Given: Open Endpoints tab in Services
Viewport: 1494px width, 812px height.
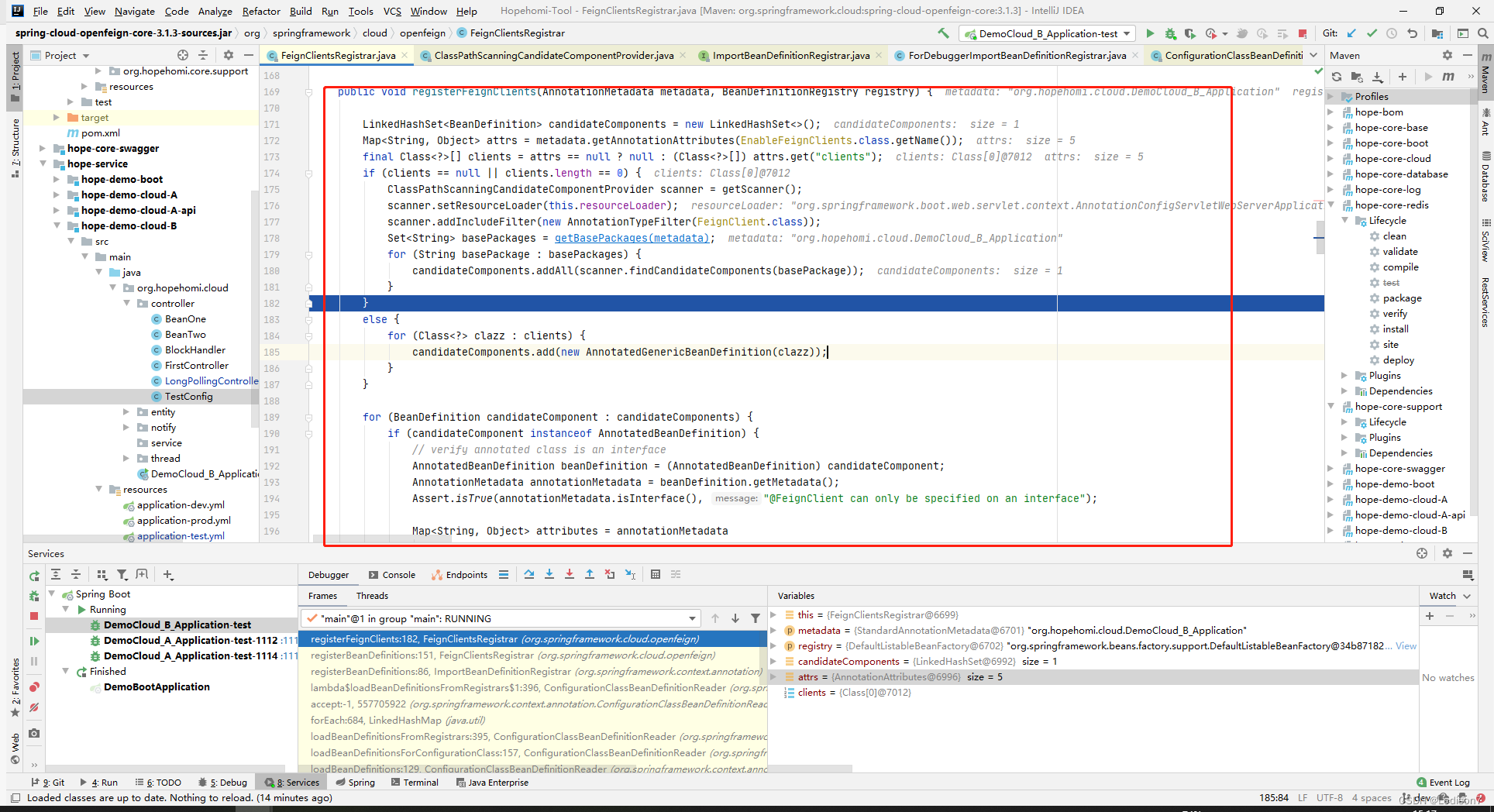Looking at the screenshot, I should point(460,574).
